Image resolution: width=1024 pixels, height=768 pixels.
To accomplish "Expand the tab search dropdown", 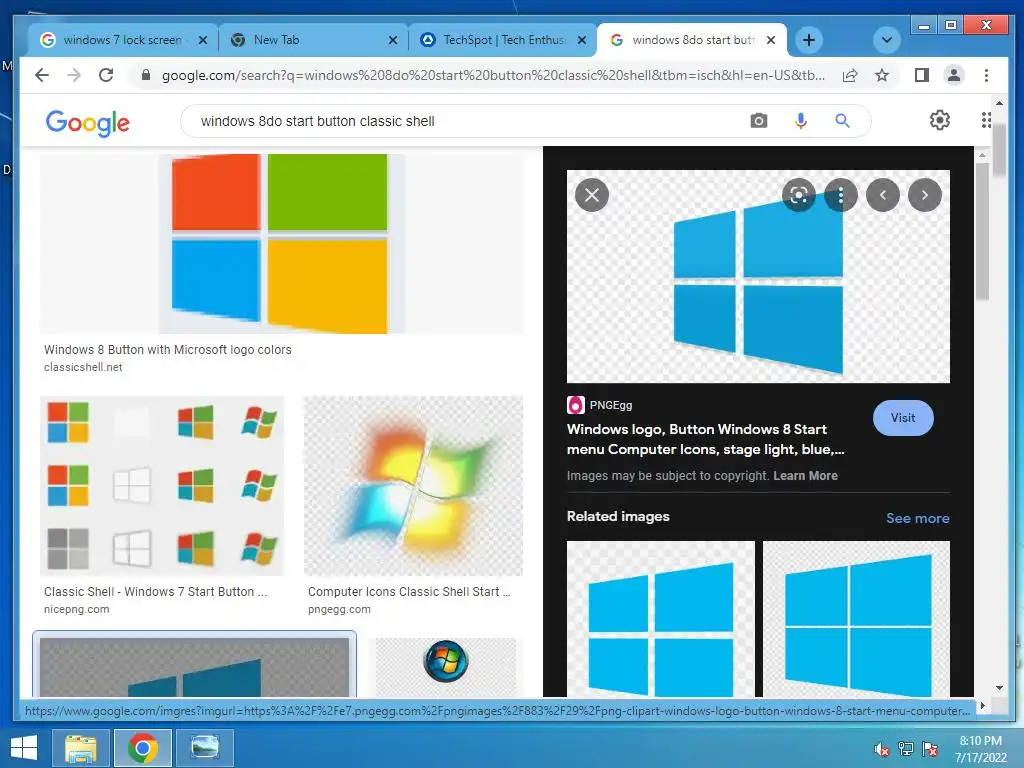I will 886,40.
